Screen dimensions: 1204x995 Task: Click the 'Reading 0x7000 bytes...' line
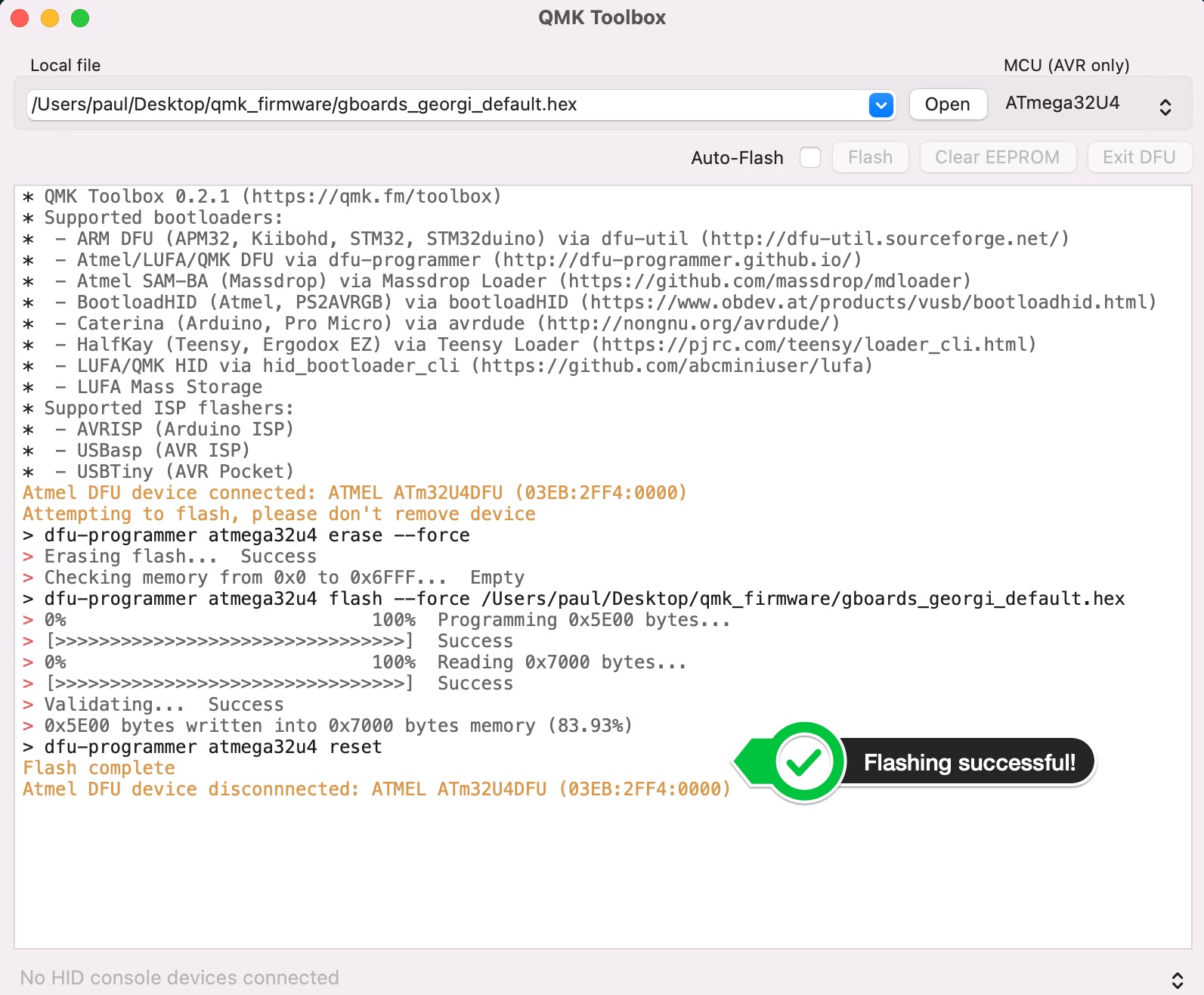(355, 662)
